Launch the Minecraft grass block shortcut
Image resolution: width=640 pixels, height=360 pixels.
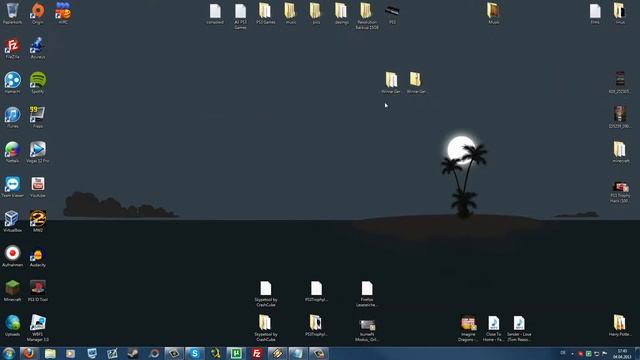point(12,291)
